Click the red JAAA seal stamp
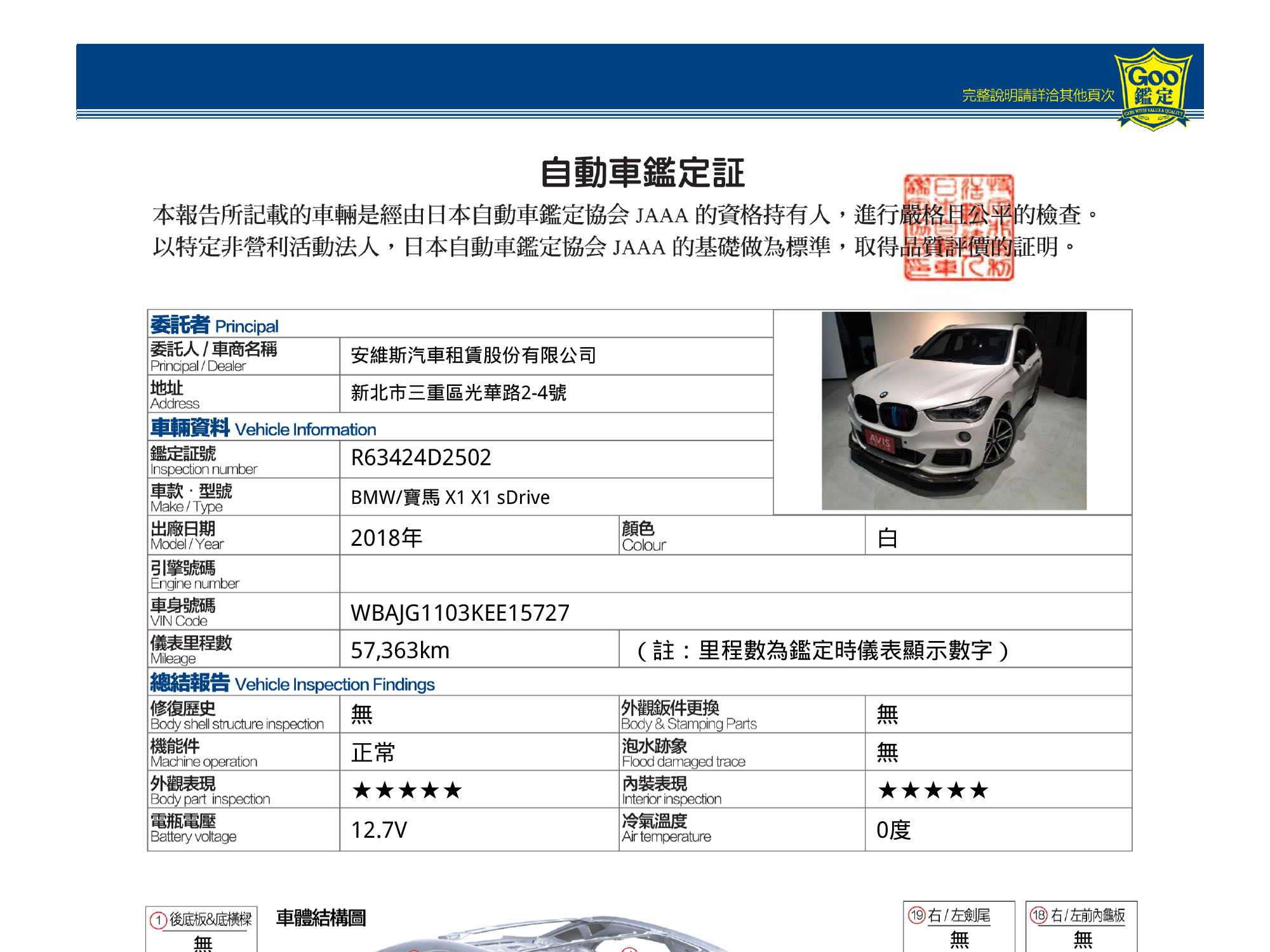1270x952 pixels. (958, 227)
